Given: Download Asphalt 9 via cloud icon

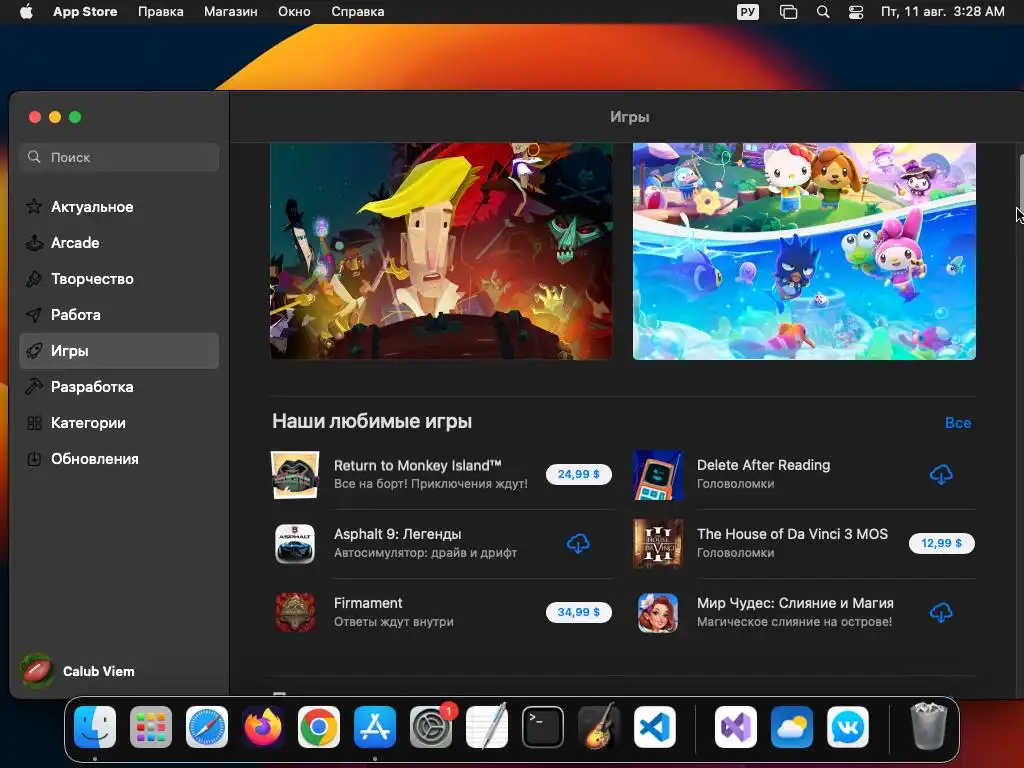Looking at the screenshot, I should pyautogui.click(x=578, y=543).
